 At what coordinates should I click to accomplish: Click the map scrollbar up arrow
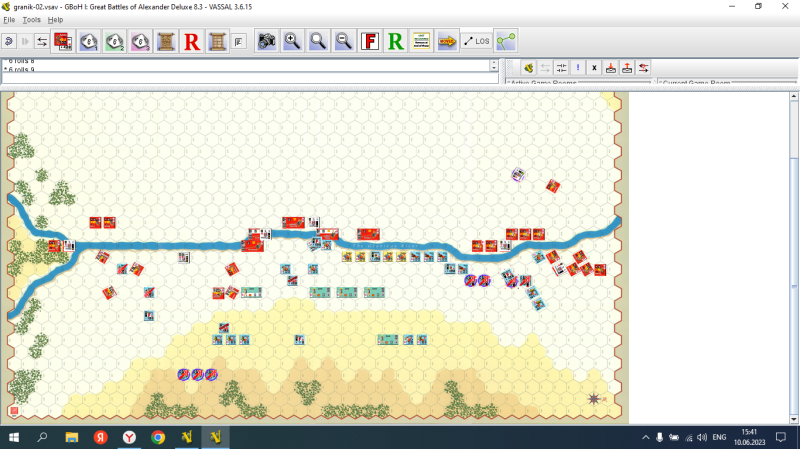(794, 96)
